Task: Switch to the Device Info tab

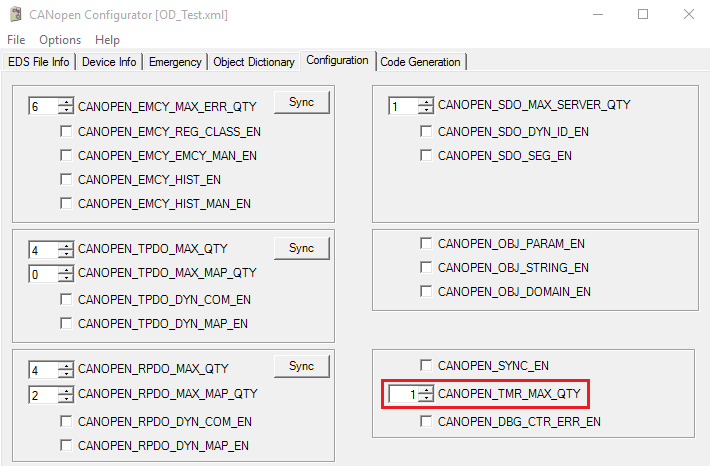Action: click(109, 62)
